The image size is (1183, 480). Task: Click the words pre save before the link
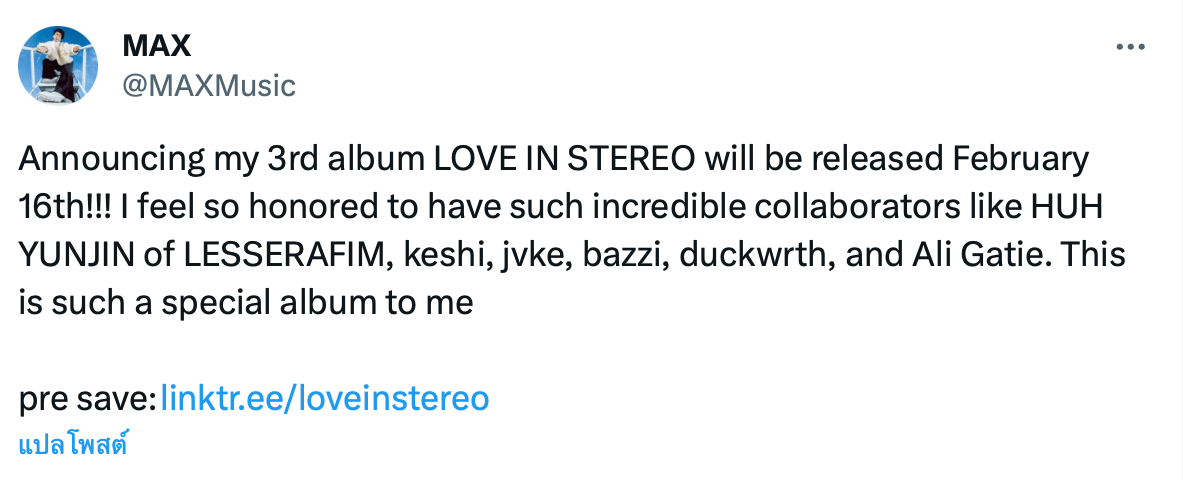coord(85,399)
